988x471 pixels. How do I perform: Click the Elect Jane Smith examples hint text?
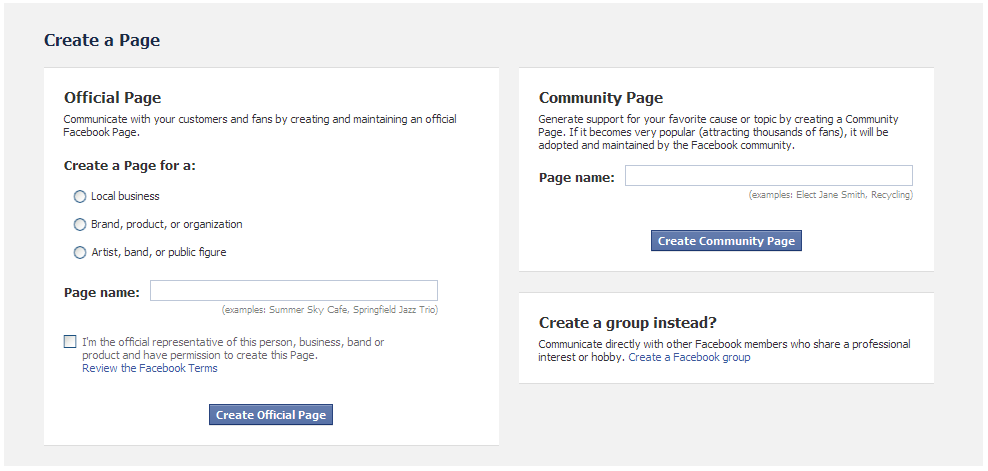click(830, 195)
